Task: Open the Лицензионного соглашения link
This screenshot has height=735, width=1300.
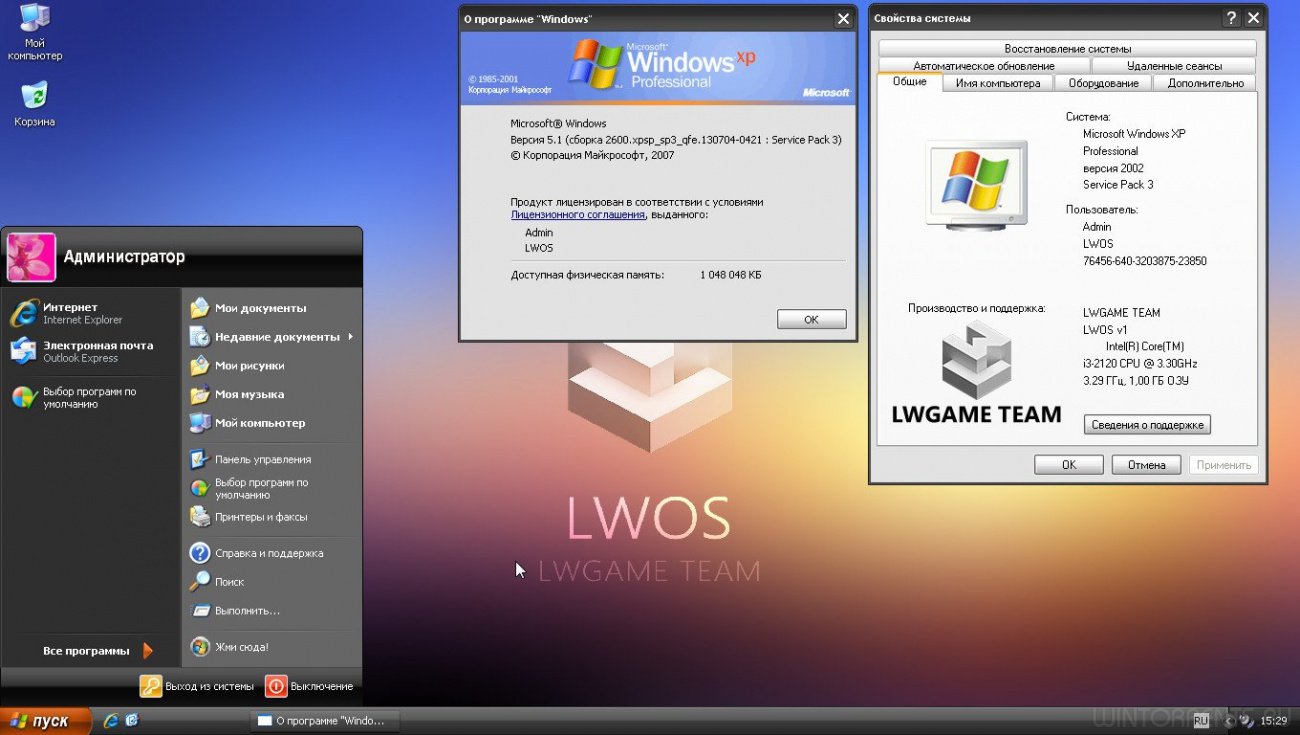Action: [x=577, y=214]
